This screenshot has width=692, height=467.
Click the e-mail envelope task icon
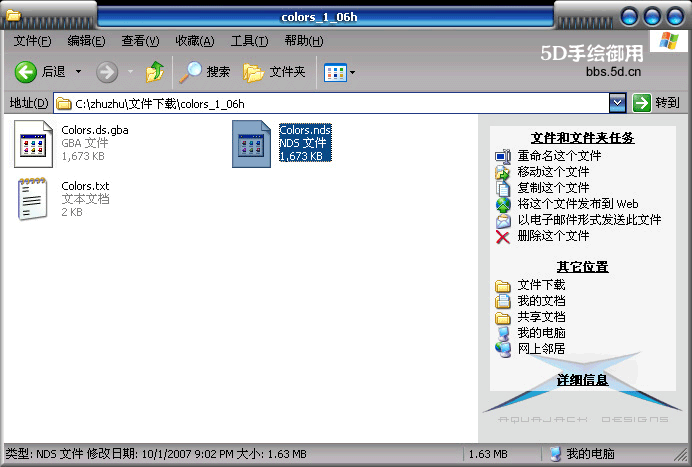(503, 221)
